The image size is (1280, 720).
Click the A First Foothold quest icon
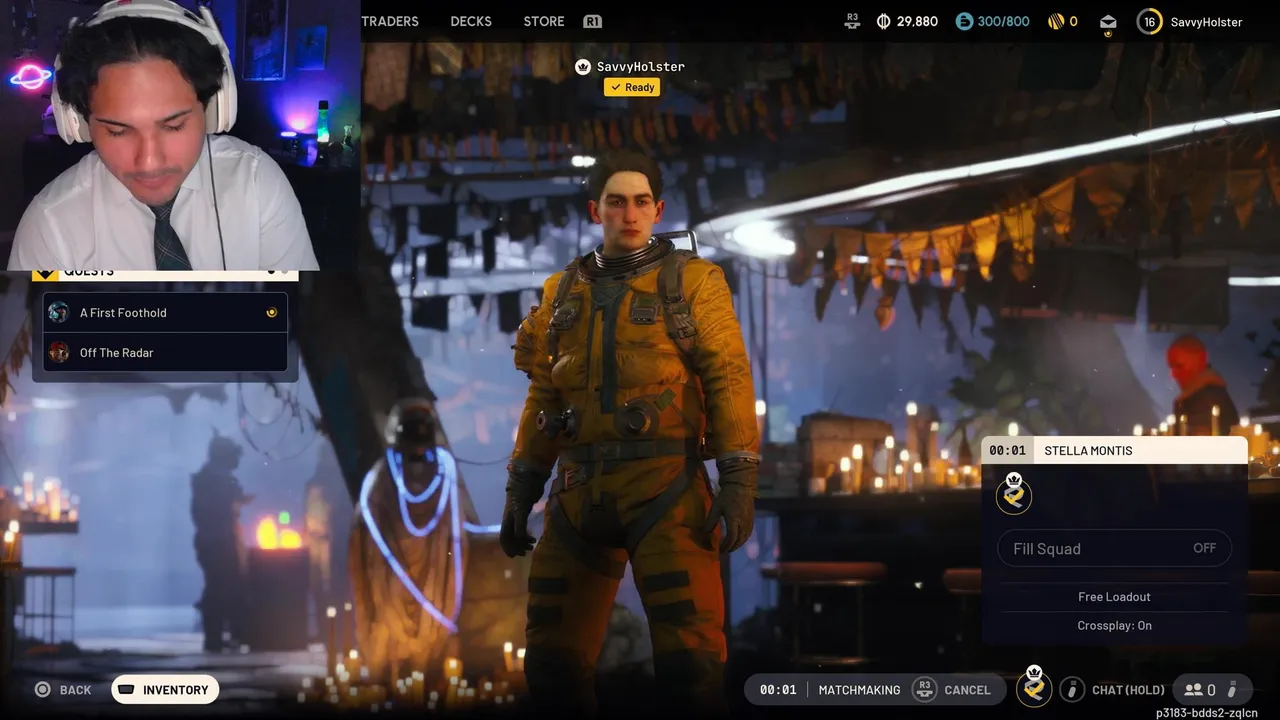click(x=59, y=312)
